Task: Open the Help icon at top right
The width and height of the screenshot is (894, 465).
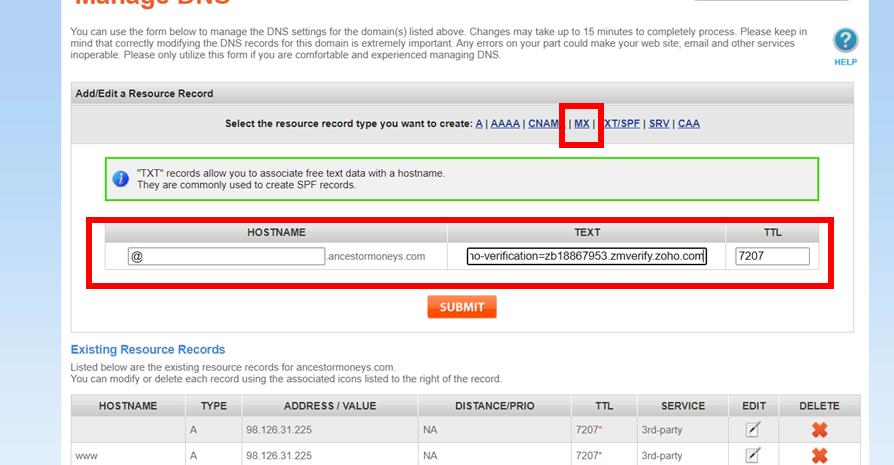Action: pos(845,41)
